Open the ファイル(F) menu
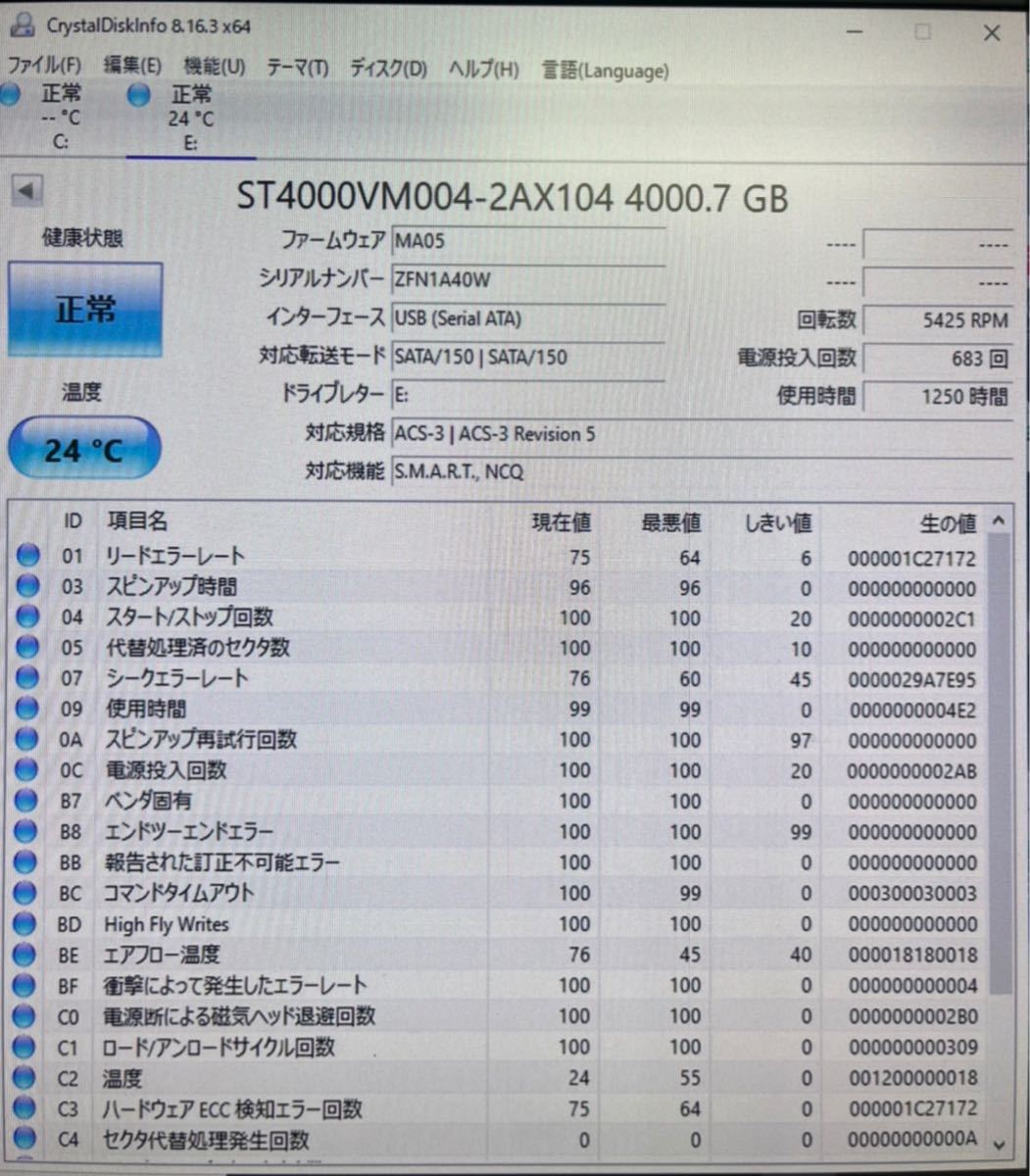 pos(44,67)
